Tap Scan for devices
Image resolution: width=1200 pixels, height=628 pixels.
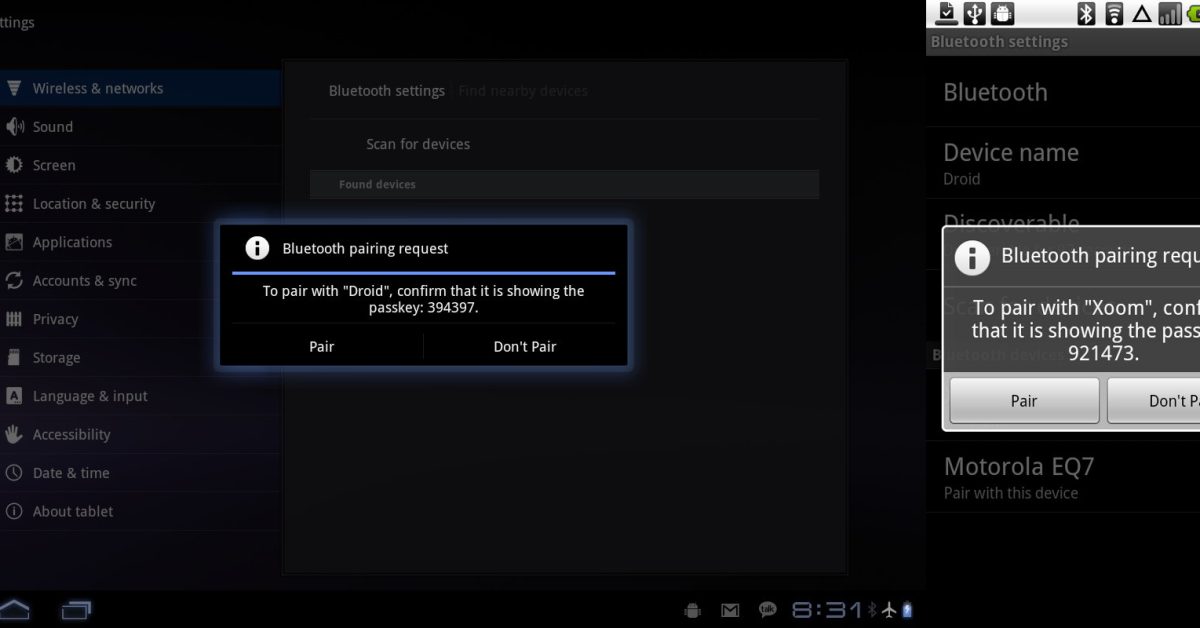418,144
